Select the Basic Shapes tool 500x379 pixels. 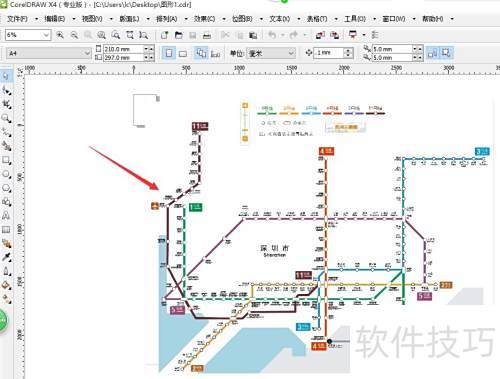6,202
